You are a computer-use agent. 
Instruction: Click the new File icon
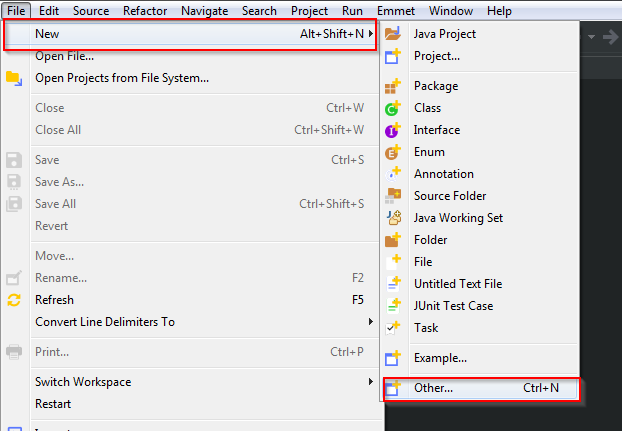[x=393, y=262]
